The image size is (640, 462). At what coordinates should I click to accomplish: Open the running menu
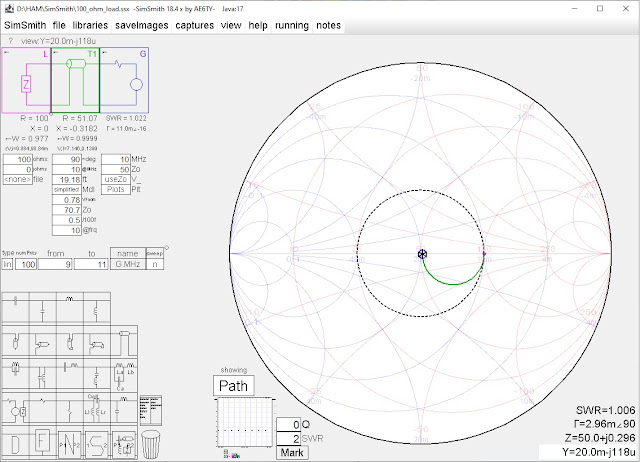coord(292,25)
